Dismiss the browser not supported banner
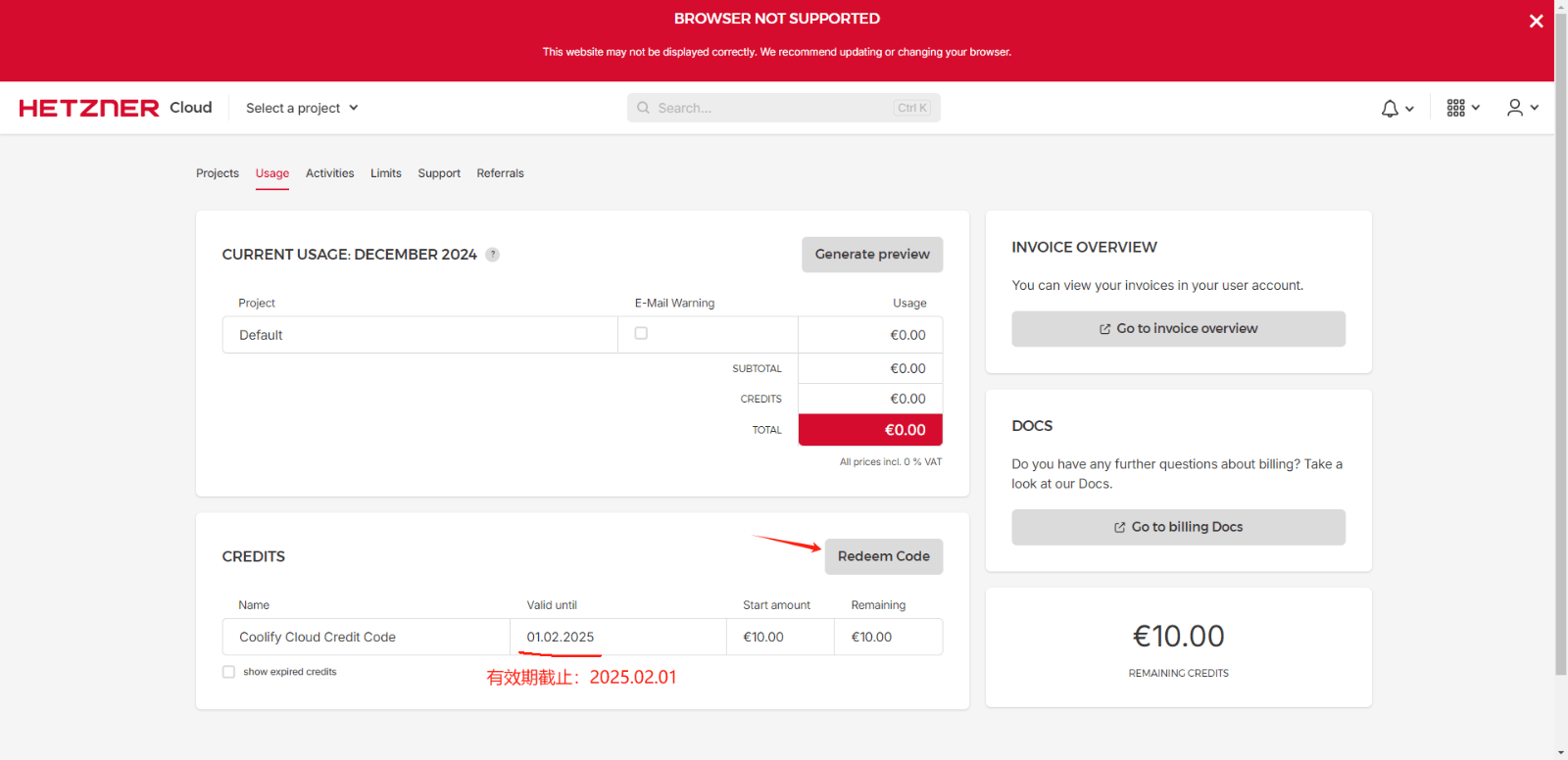Viewport: 1568px width, 760px height. tap(1536, 22)
